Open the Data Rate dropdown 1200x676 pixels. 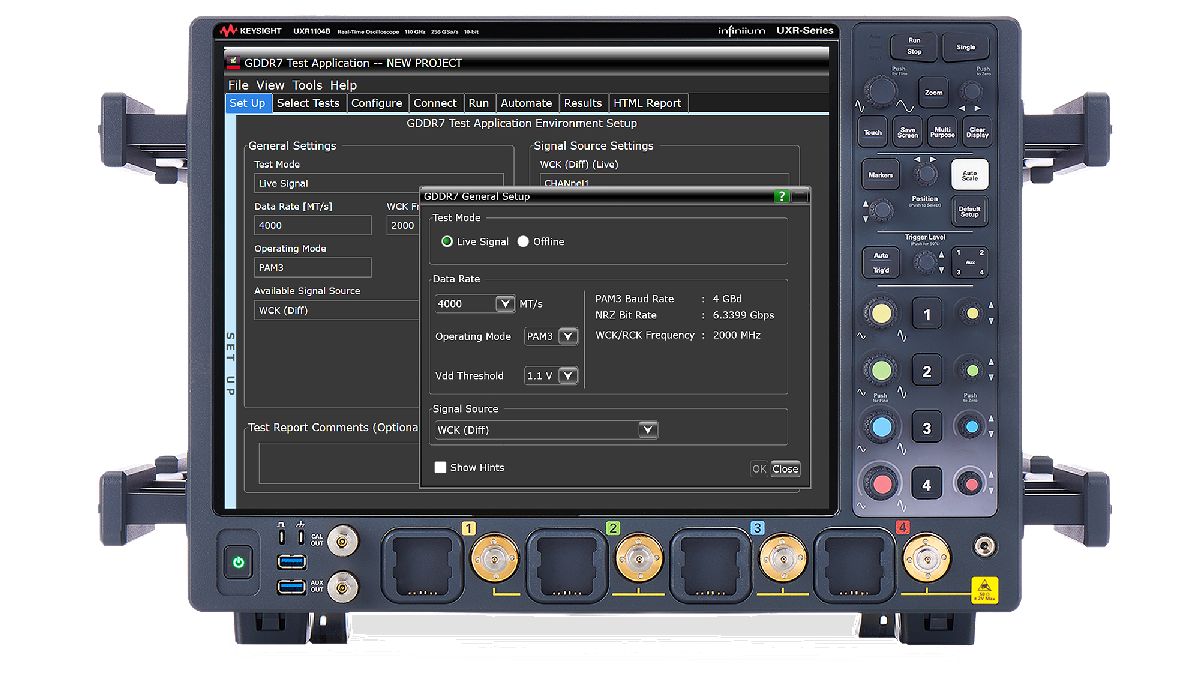503,303
